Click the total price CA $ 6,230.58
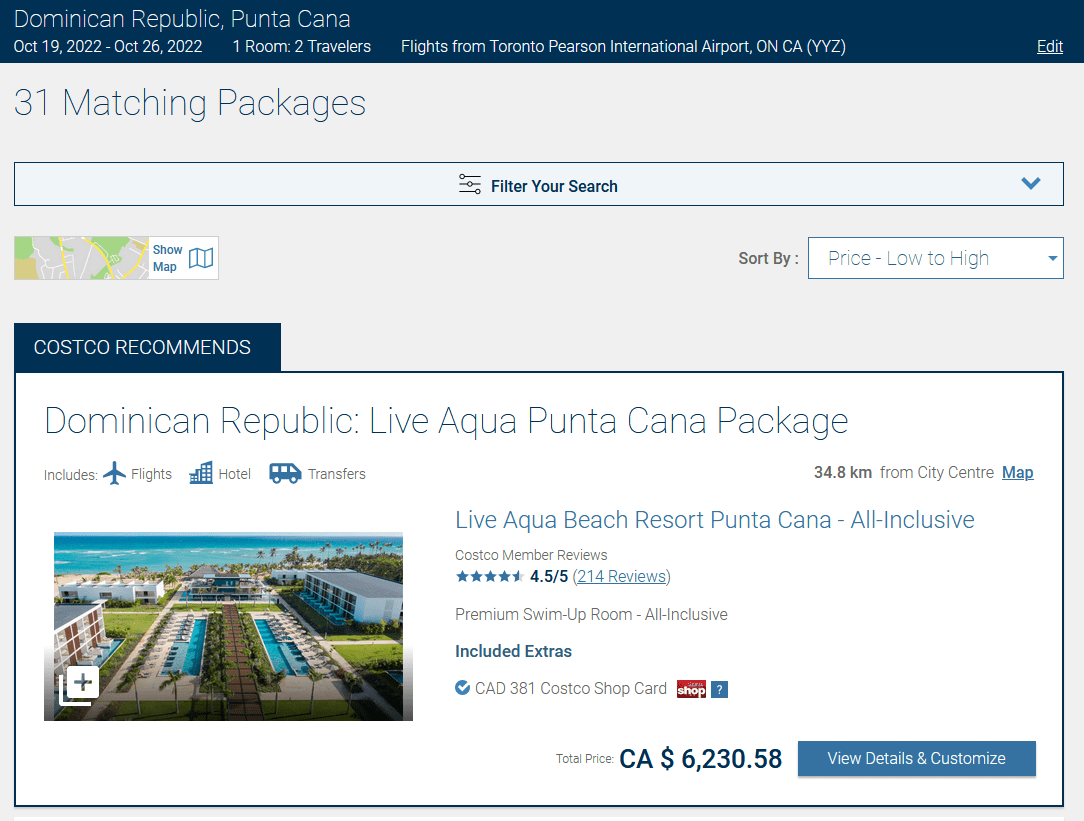1084x821 pixels. click(x=700, y=759)
